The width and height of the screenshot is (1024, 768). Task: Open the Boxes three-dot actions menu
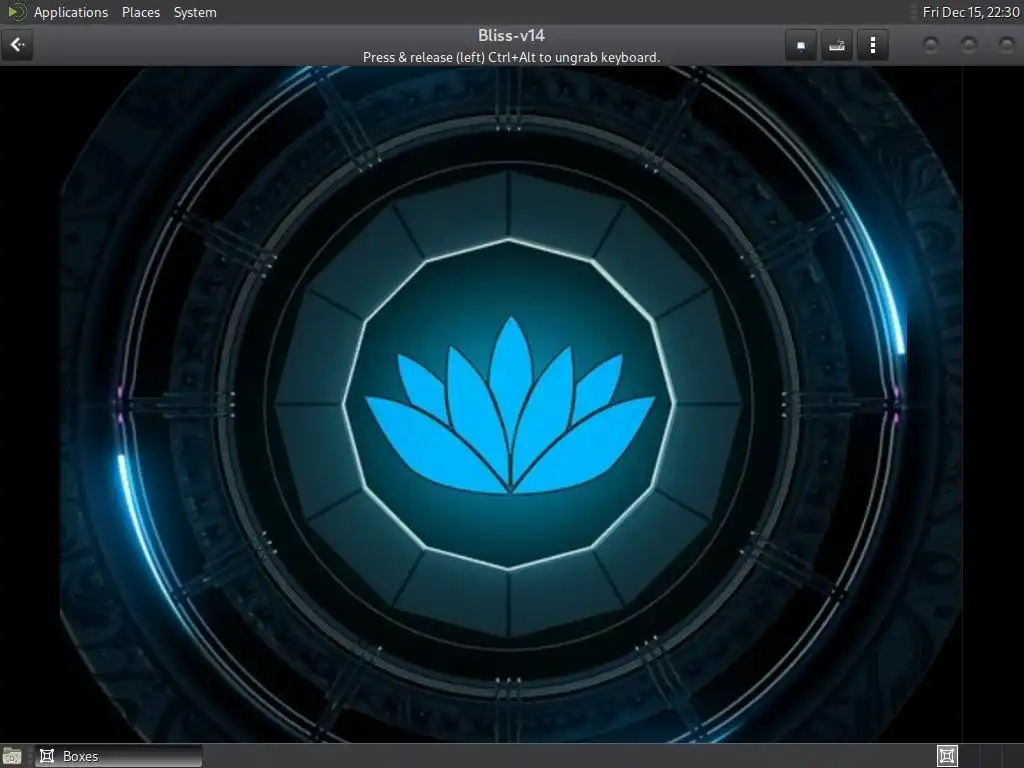pyautogui.click(x=872, y=45)
